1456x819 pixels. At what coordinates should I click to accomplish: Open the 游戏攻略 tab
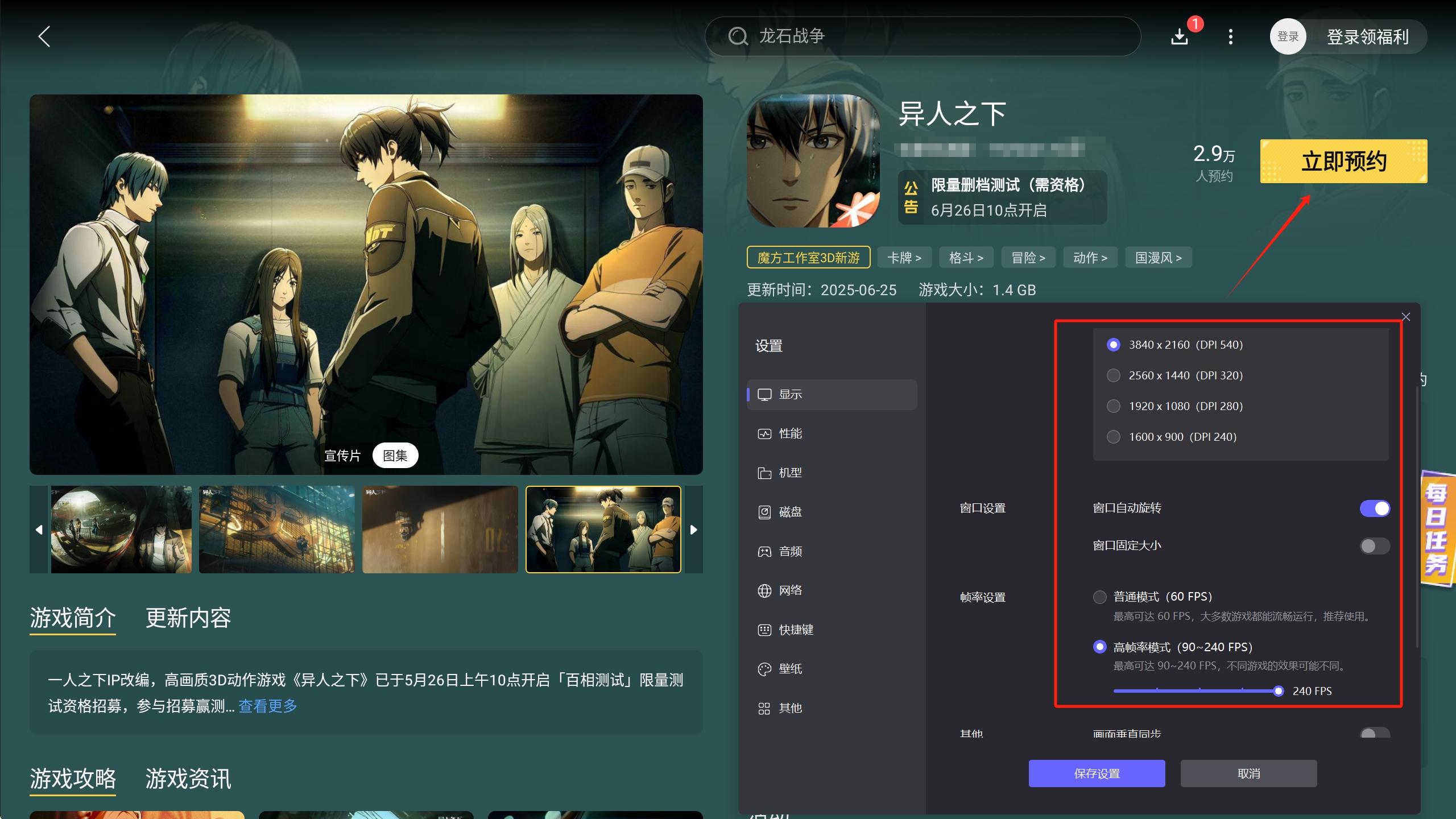click(73, 779)
